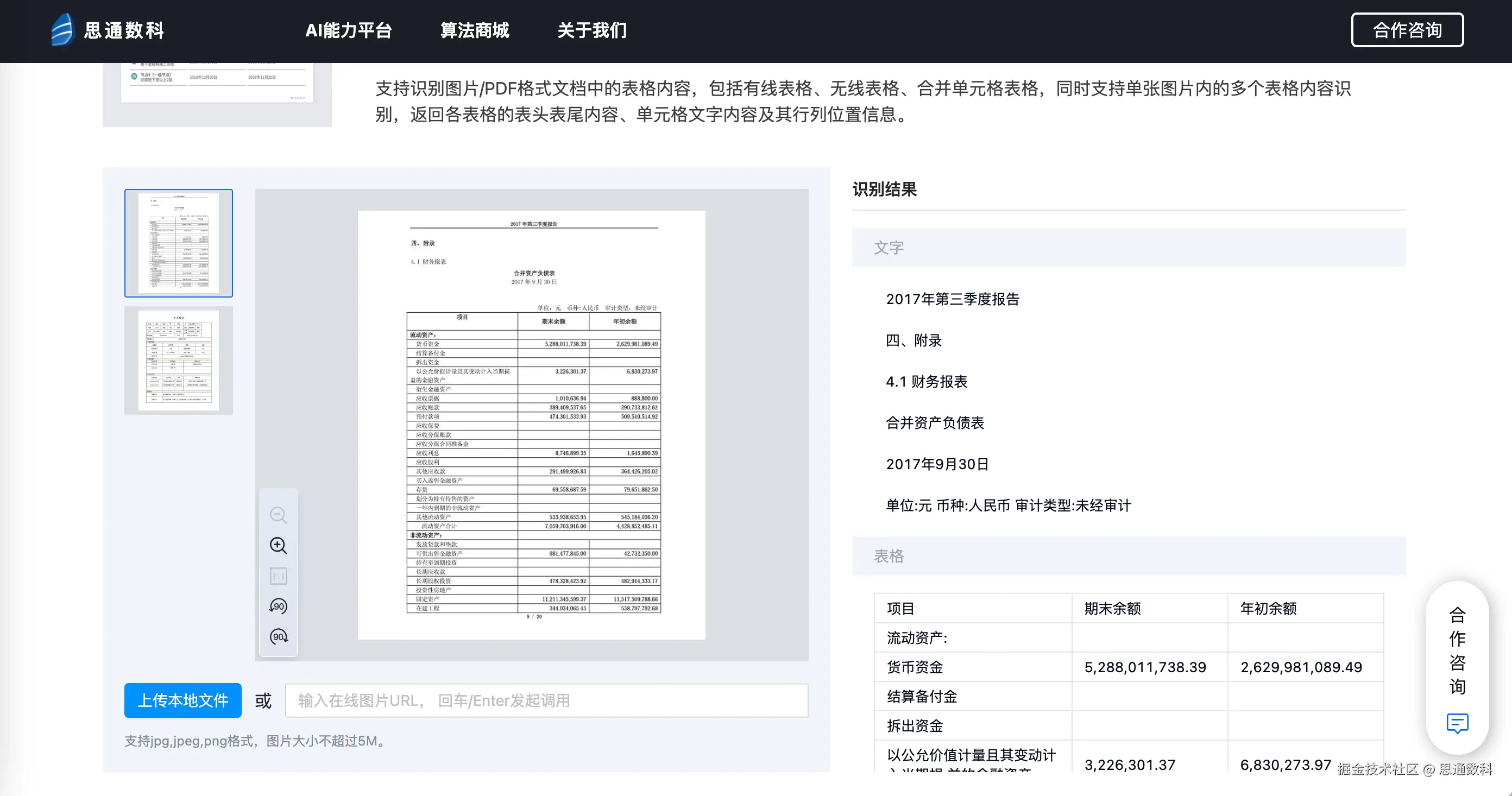This screenshot has height=796, width=1512.
Task: Open the AI能力平台 menu
Action: click(349, 30)
